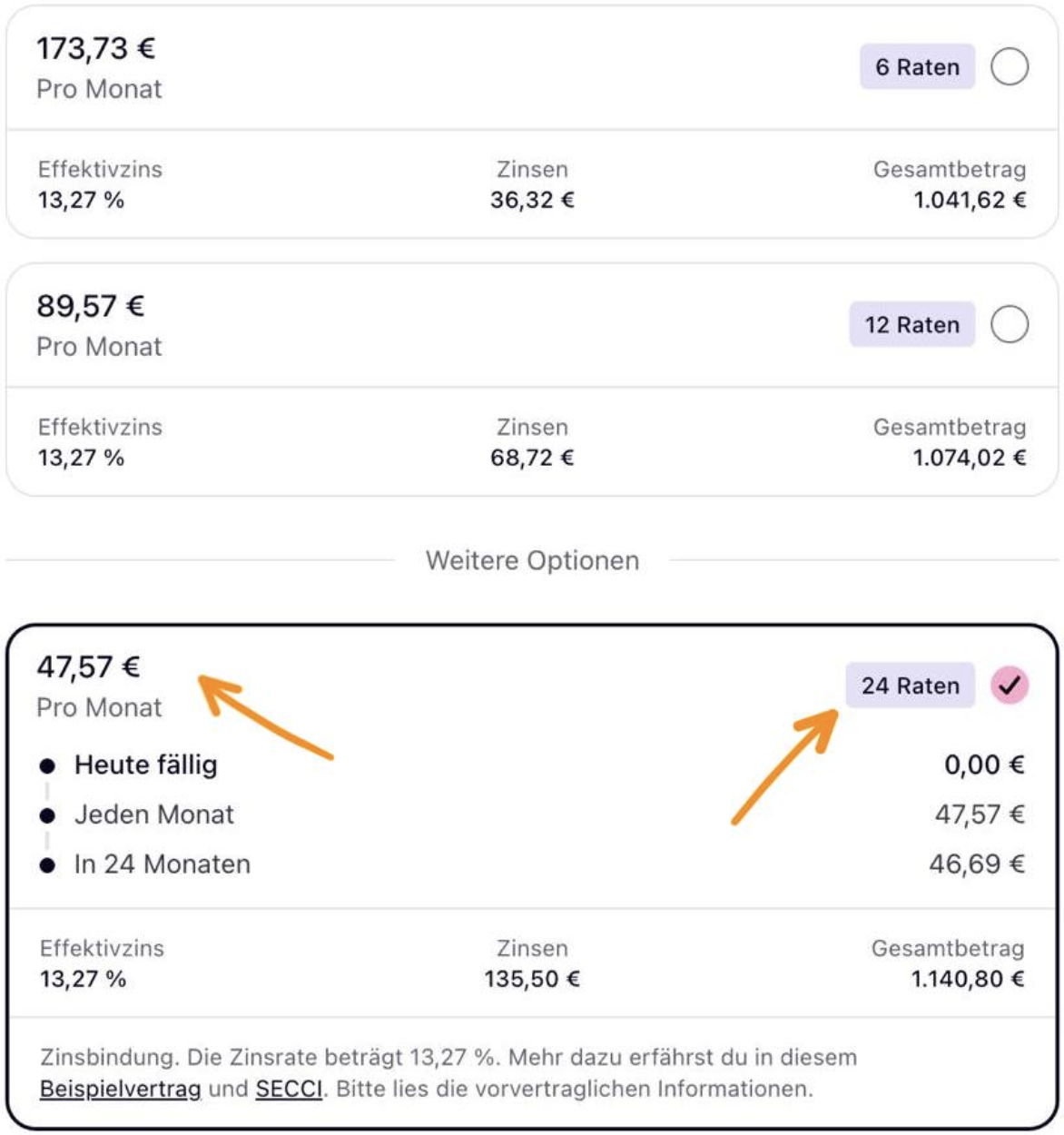Viewport: 1064px width, 1135px height.
Task: Click the Jeden Monat timeline bullet
Action: pos(48,815)
